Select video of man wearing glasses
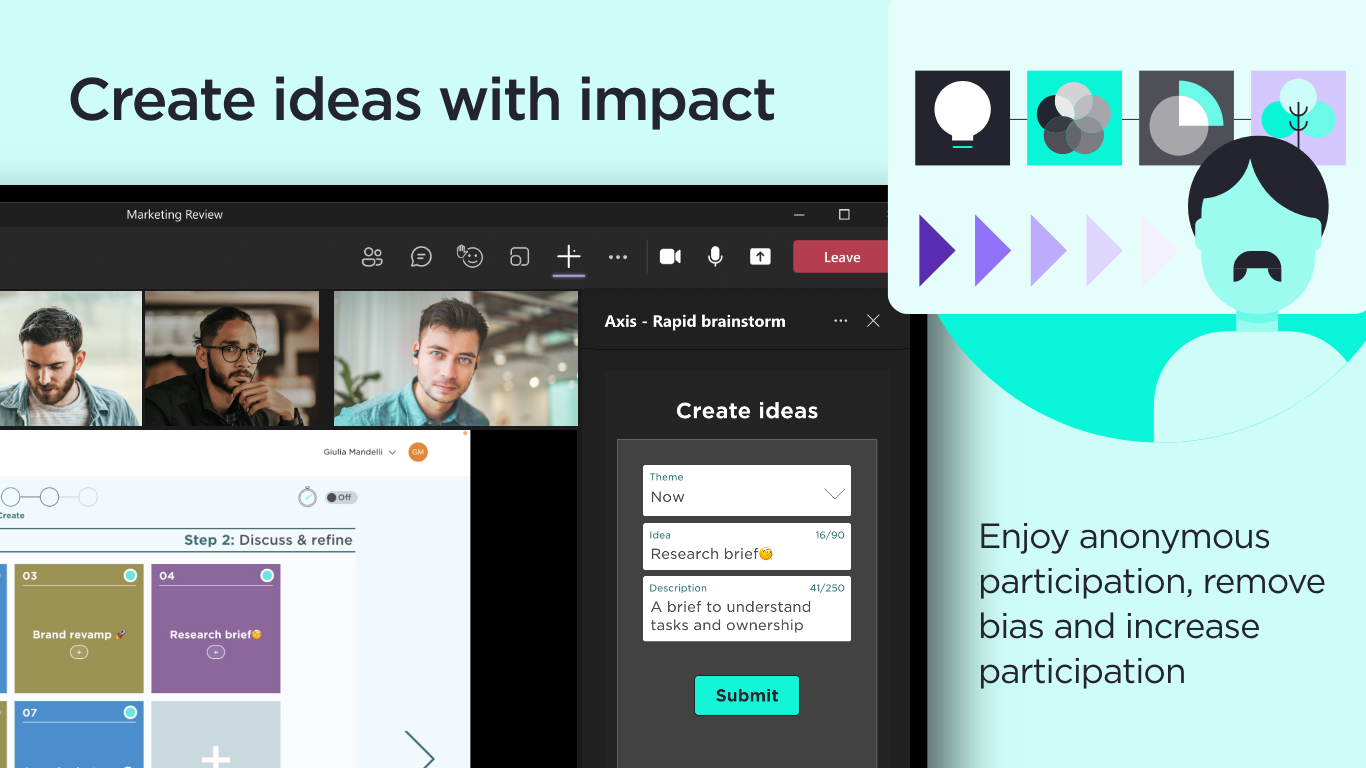 [x=232, y=359]
